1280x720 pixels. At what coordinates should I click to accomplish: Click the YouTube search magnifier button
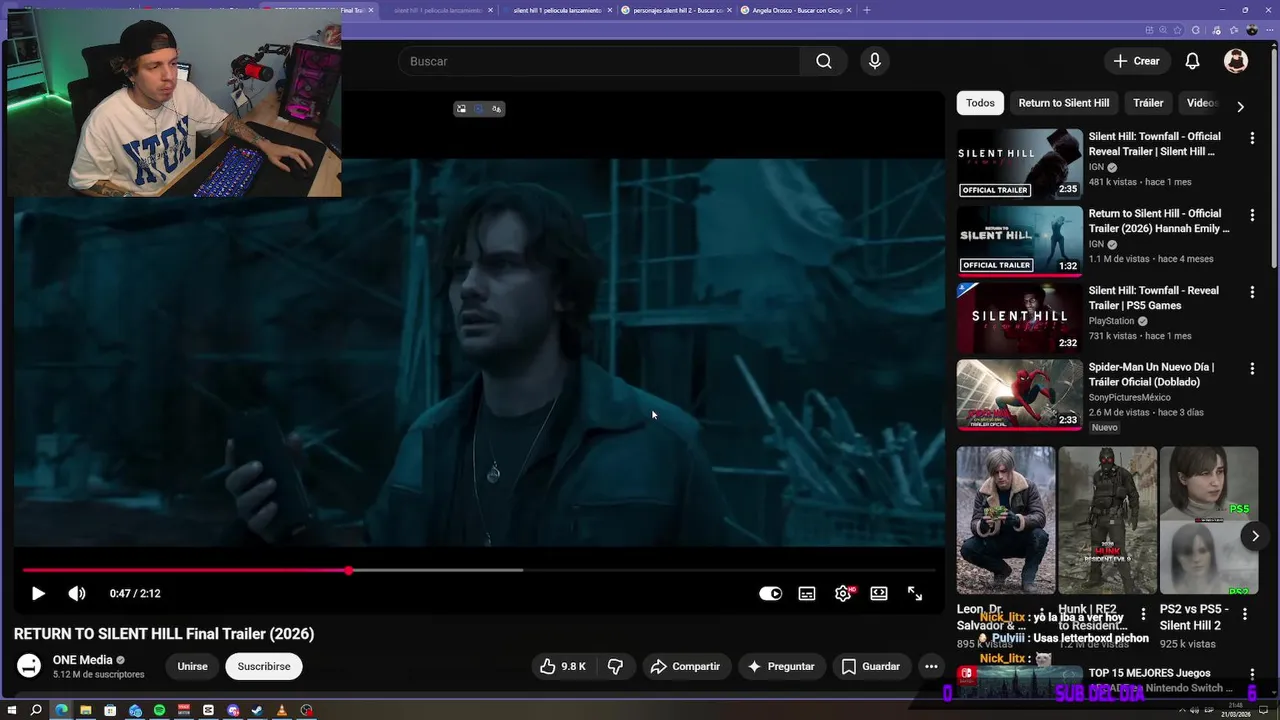tap(823, 61)
